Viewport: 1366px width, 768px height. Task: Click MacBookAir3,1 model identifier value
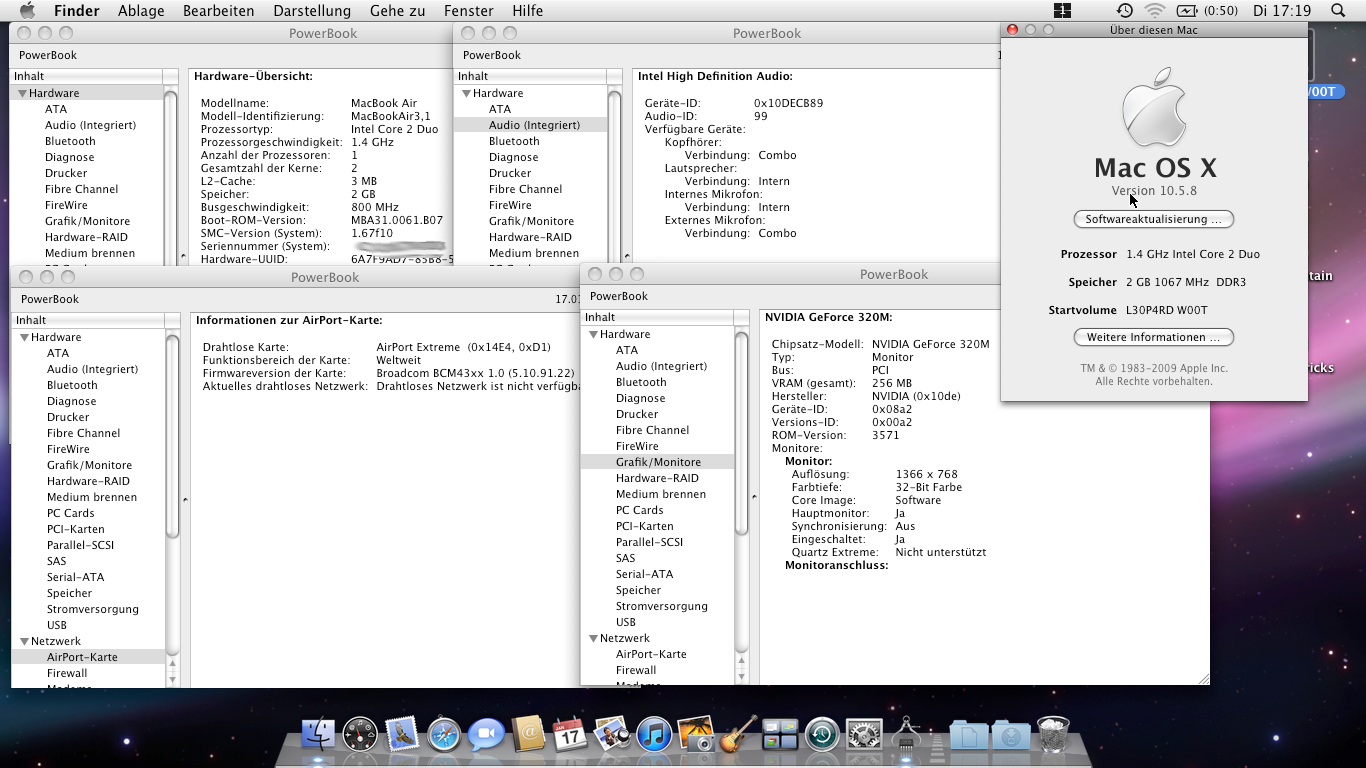pyautogui.click(x=391, y=116)
